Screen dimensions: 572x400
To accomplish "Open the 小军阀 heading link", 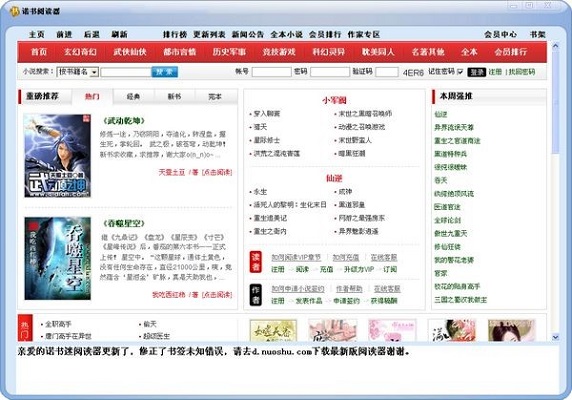I will pyautogui.click(x=334, y=100).
